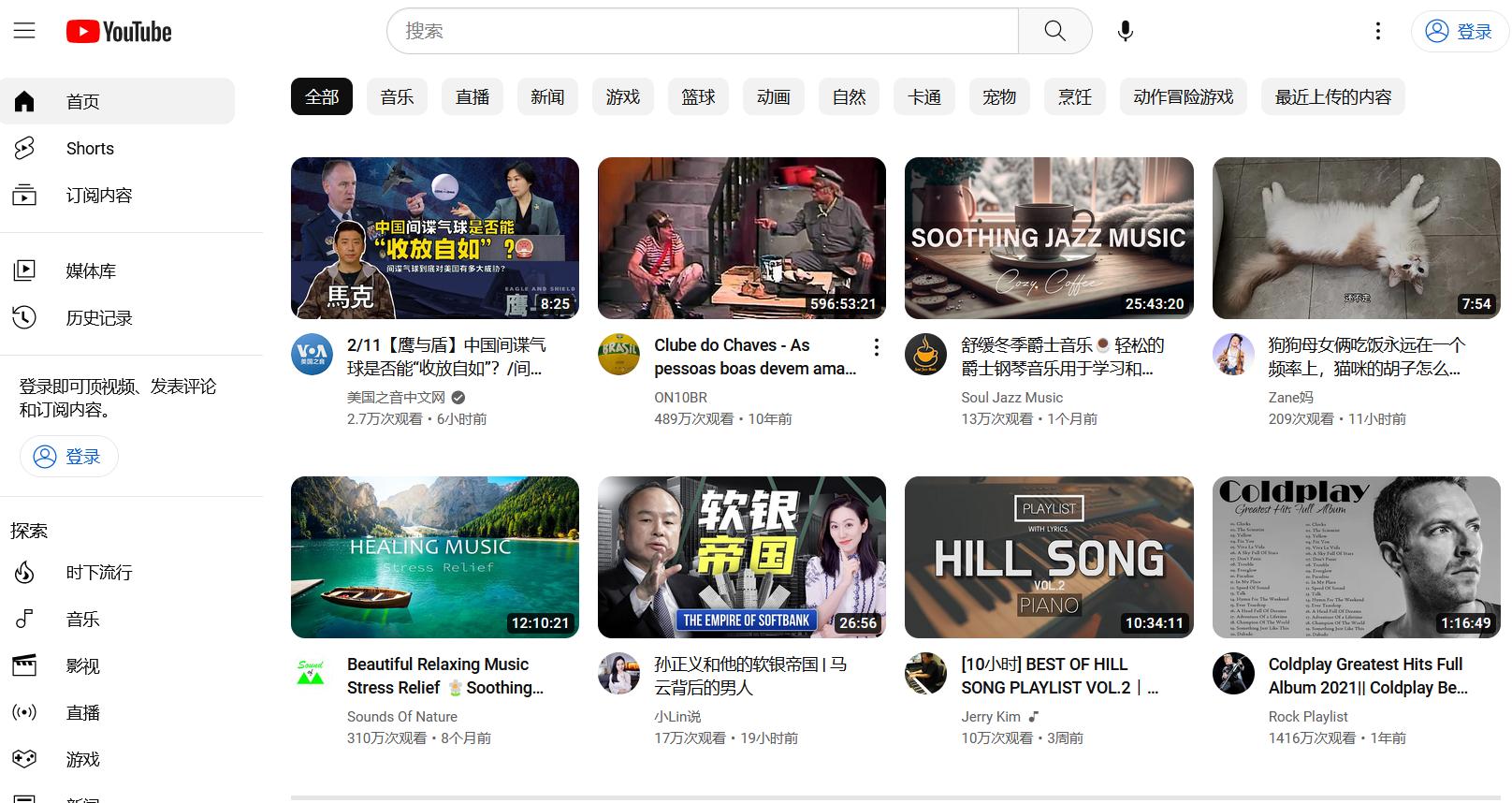1512x803 pixels.
Task: Click the Zane妈 channel avatar
Action: [1233, 355]
